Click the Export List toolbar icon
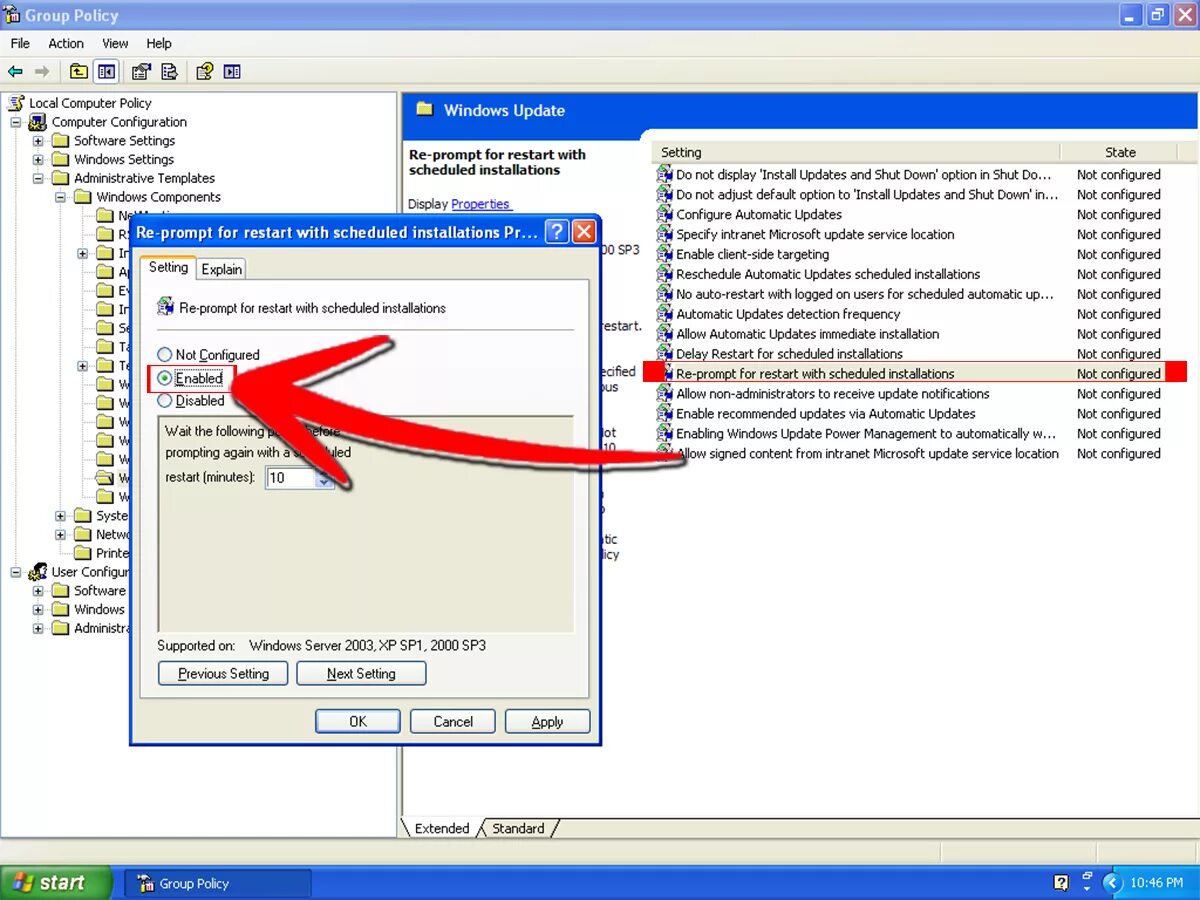The image size is (1200, 900). tap(169, 72)
